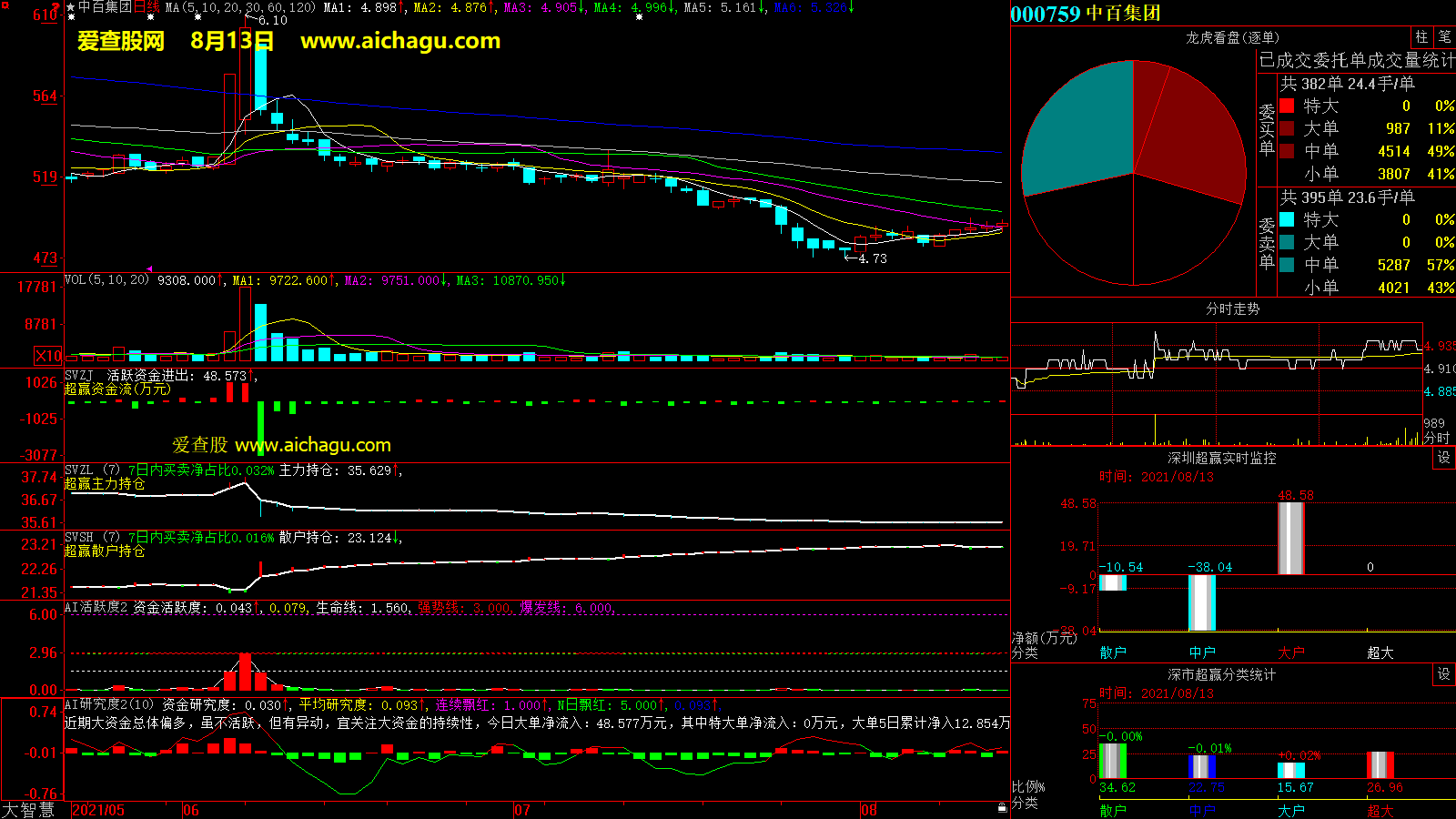The height and width of the screenshot is (819, 1456).
Task: Click the 日线 period label
Action: click(147, 7)
